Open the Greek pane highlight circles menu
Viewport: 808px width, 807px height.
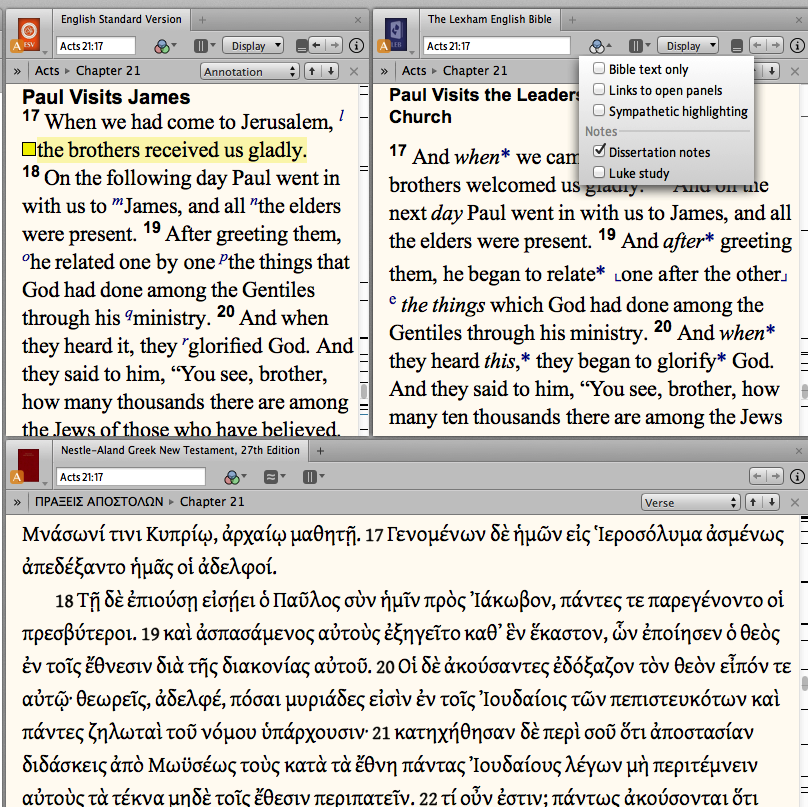coord(235,477)
